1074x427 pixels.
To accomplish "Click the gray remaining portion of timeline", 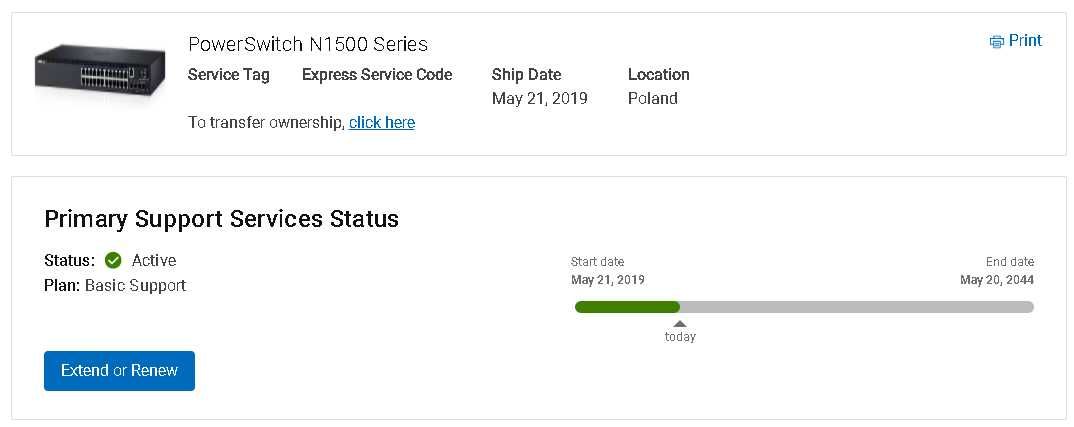I will [856, 307].
